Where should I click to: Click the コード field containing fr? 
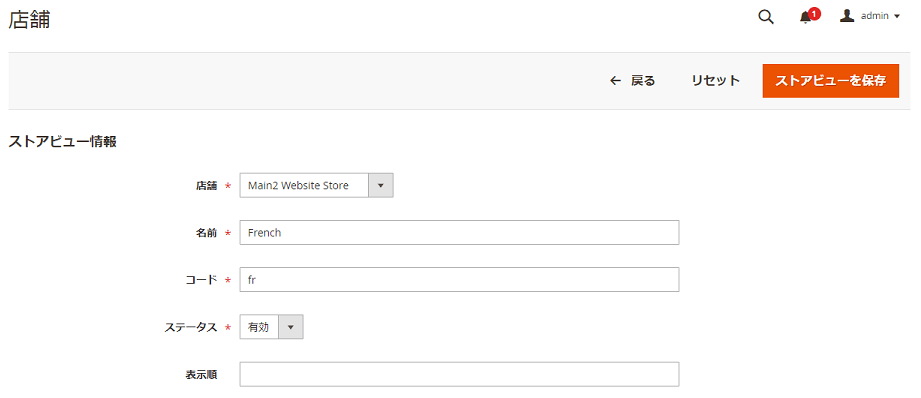click(x=459, y=279)
